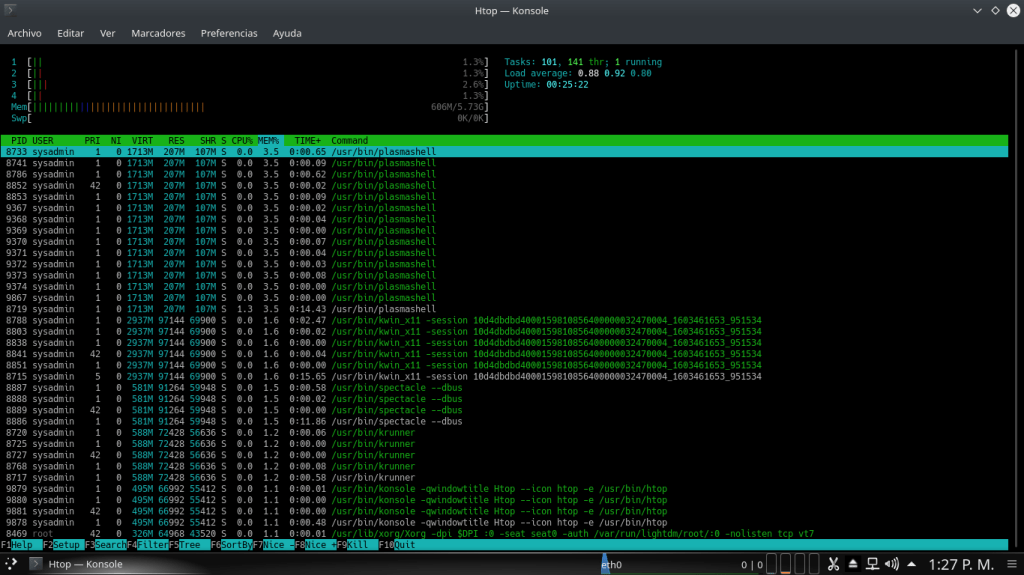Open the network connections tray icon
1024x575 pixels.
(872, 564)
